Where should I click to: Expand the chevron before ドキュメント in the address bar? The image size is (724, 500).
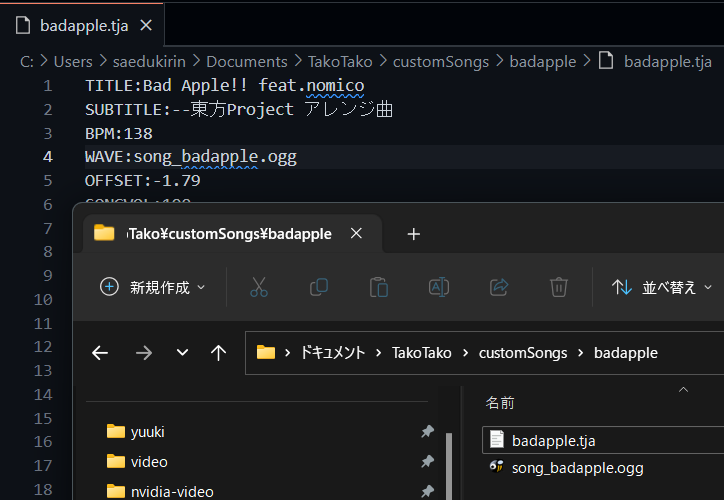click(287, 353)
